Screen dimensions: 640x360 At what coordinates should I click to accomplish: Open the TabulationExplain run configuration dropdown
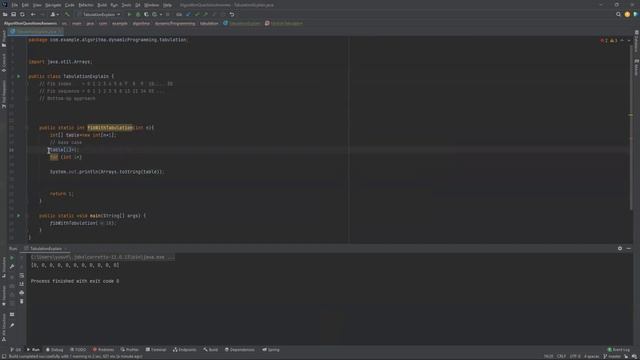point(100,14)
